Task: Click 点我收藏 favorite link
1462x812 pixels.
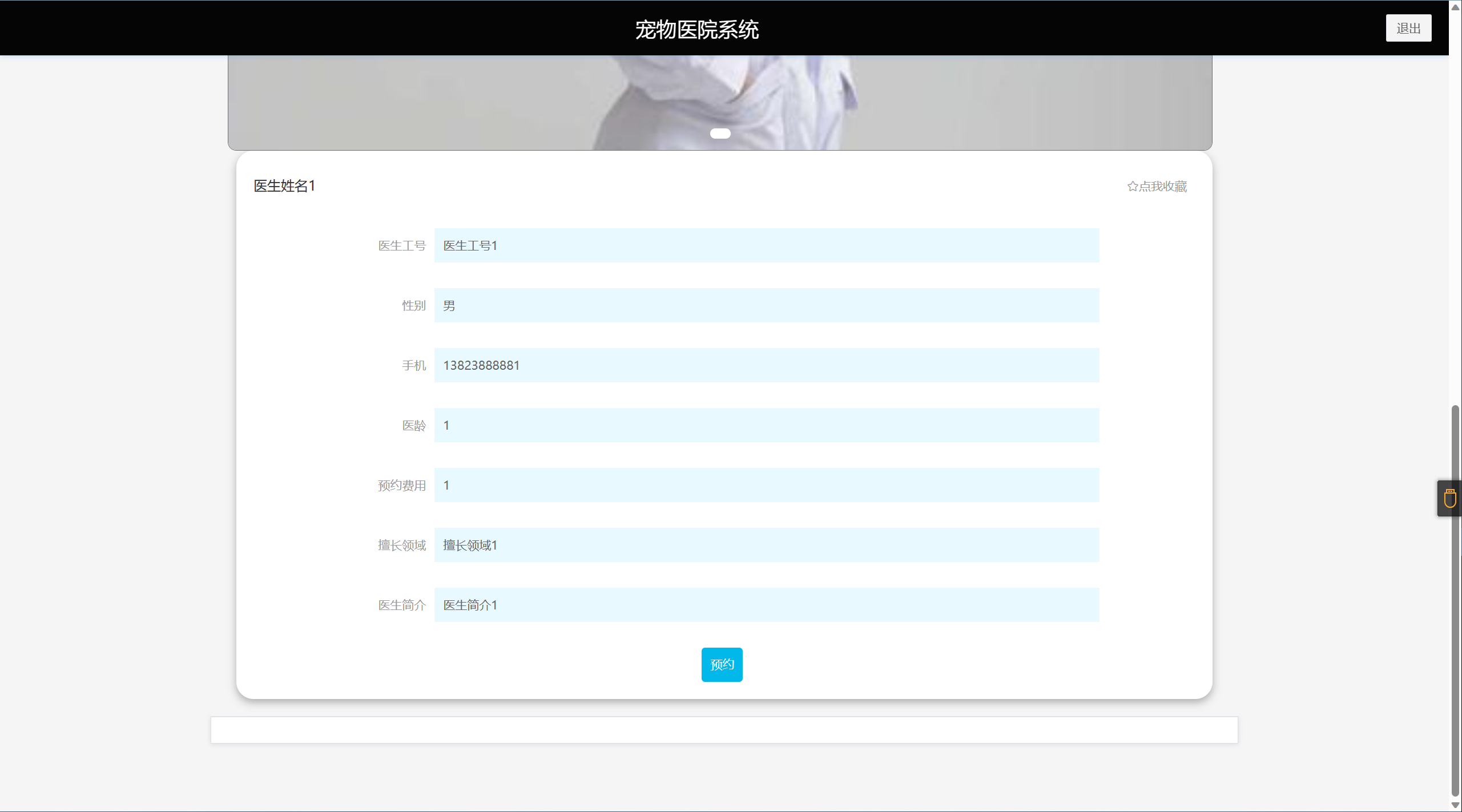Action: pyautogui.click(x=1163, y=187)
